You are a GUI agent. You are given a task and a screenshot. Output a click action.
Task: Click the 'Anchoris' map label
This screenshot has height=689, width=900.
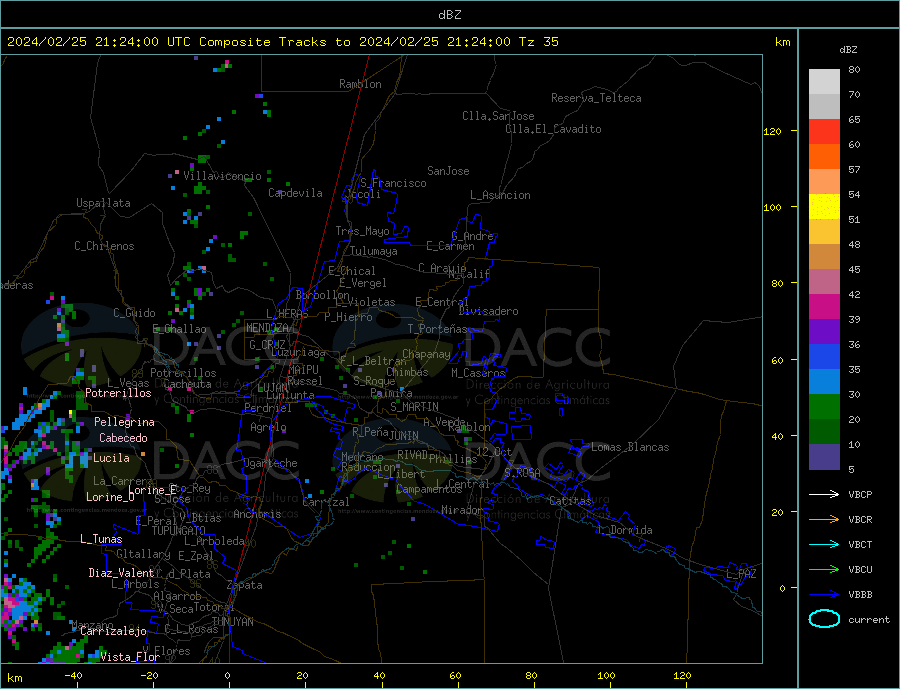point(257,514)
